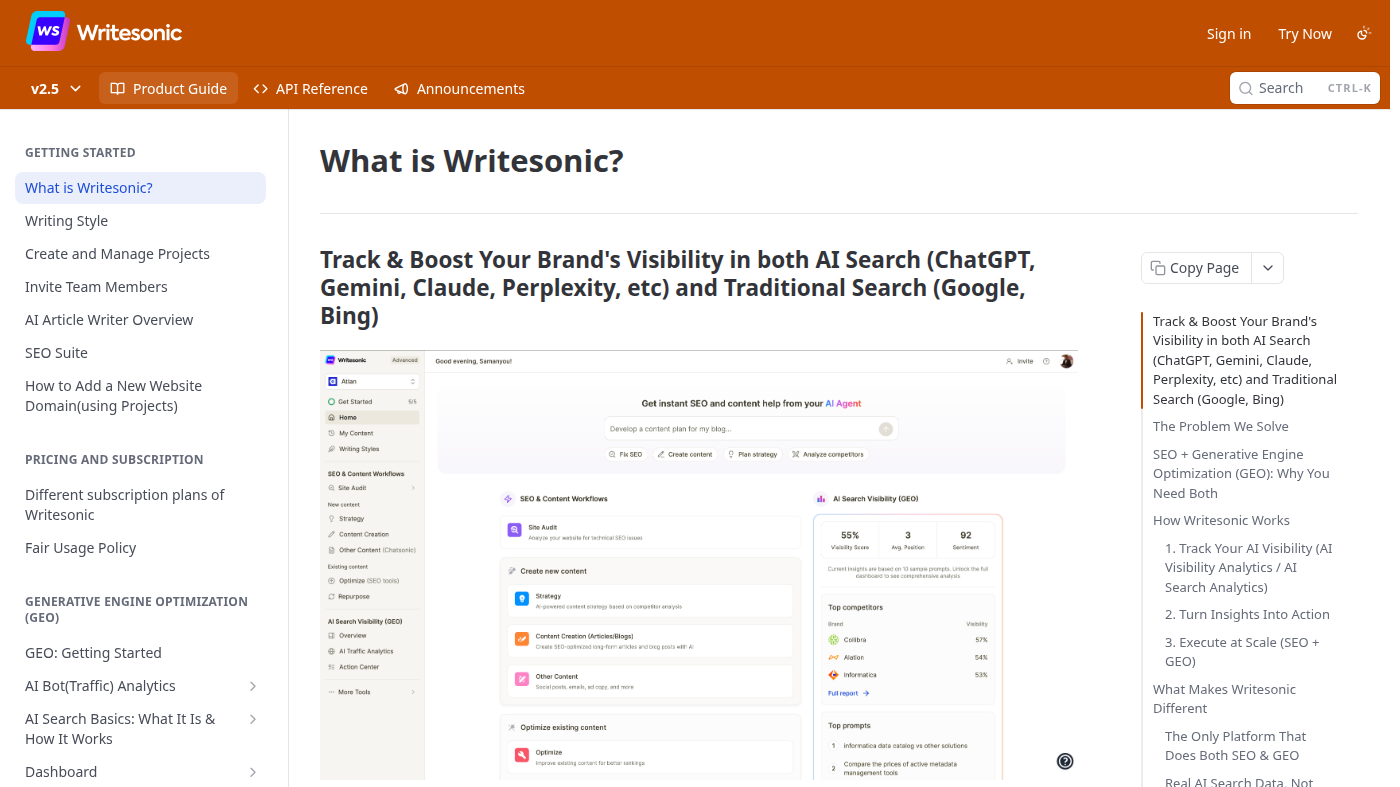Open Different subscription plans of Writesonic
The image size is (1400, 787).
point(140,505)
